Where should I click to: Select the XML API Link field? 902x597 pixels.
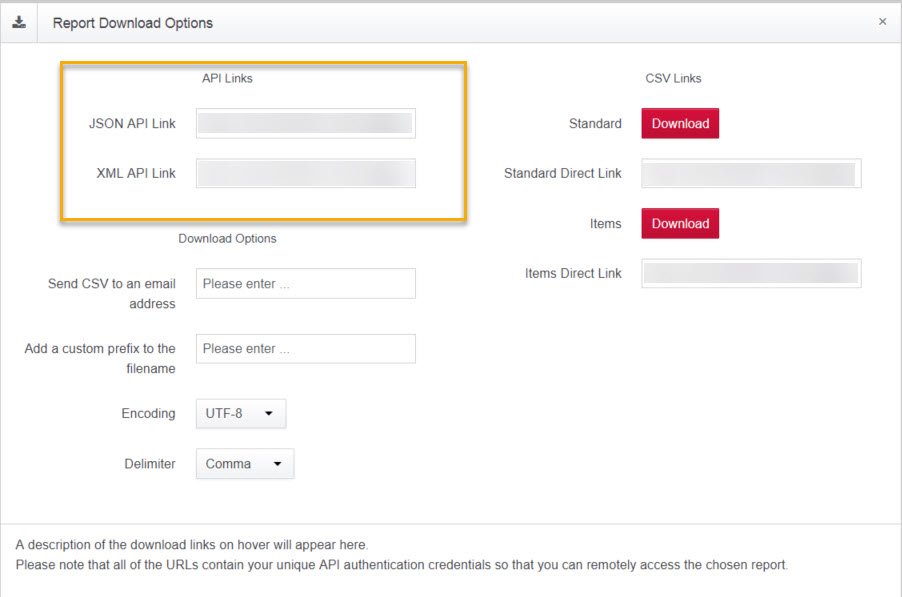[x=305, y=173]
